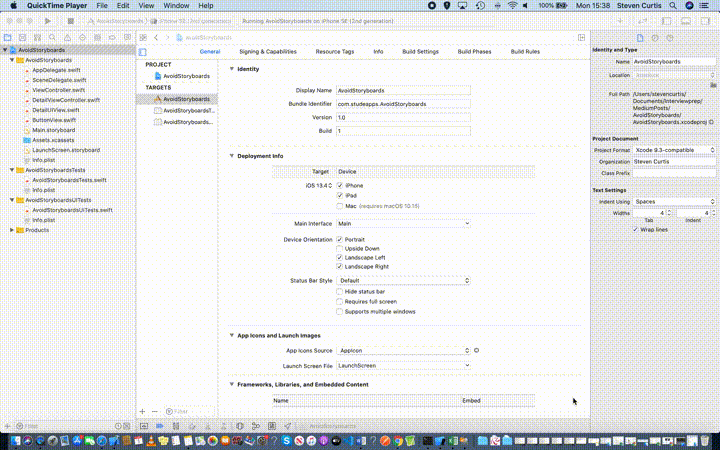
Task: Click the Display Name text field
Action: pyautogui.click(x=403, y=90)
